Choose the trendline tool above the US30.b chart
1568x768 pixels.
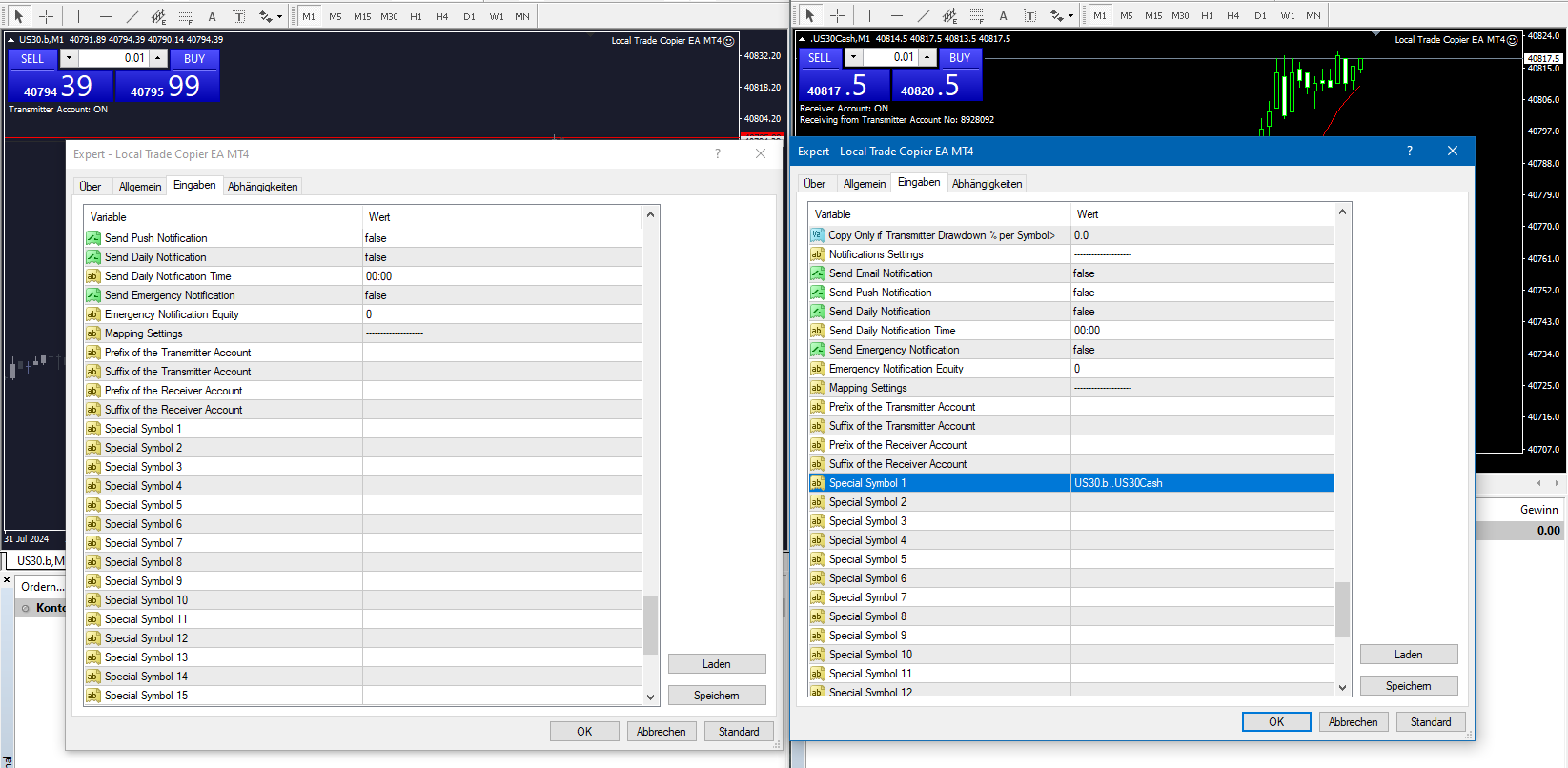[x=132, y=16]
